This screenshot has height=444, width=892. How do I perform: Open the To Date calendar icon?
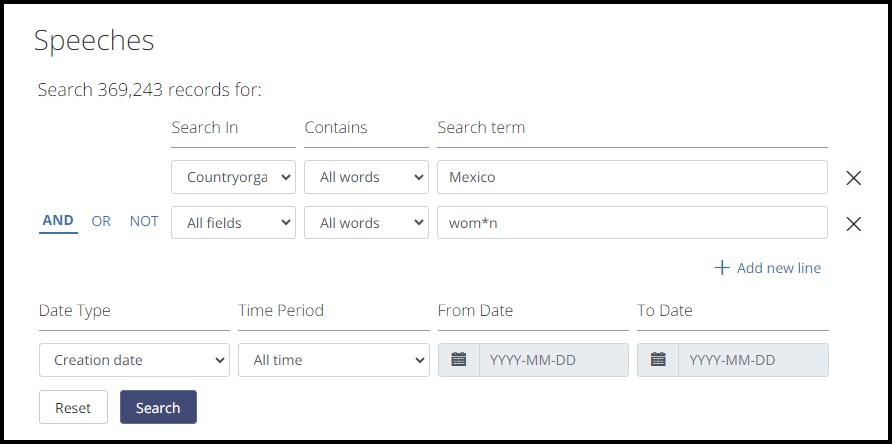click(x=658, y=360)
